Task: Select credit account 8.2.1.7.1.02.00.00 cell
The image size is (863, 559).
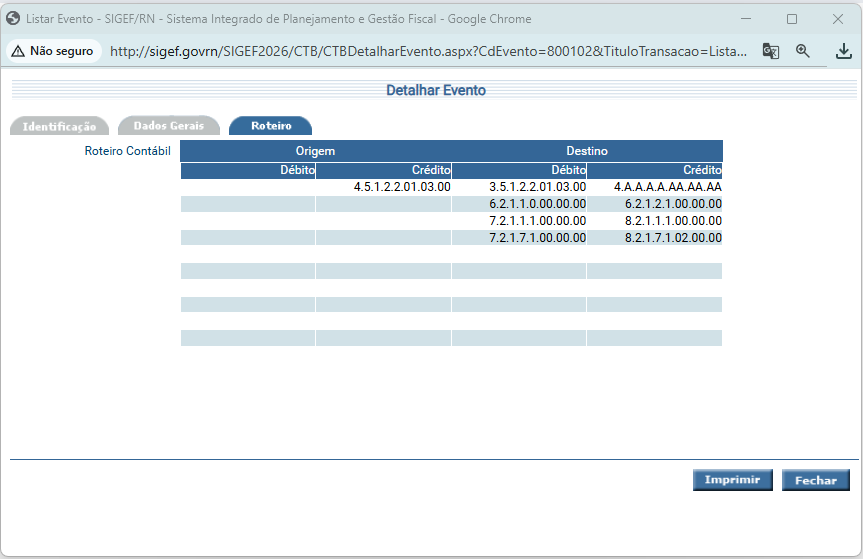Action: coord(672,238)
